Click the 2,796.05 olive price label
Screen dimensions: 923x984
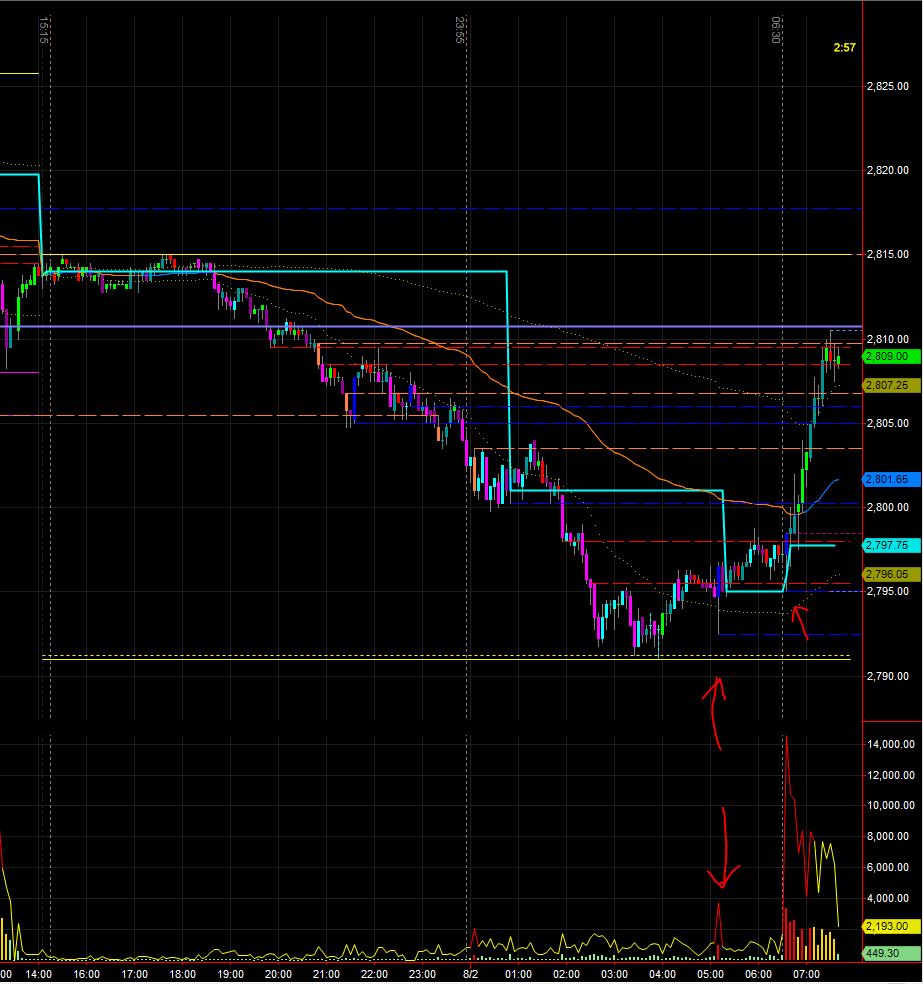tap(892, 575)
